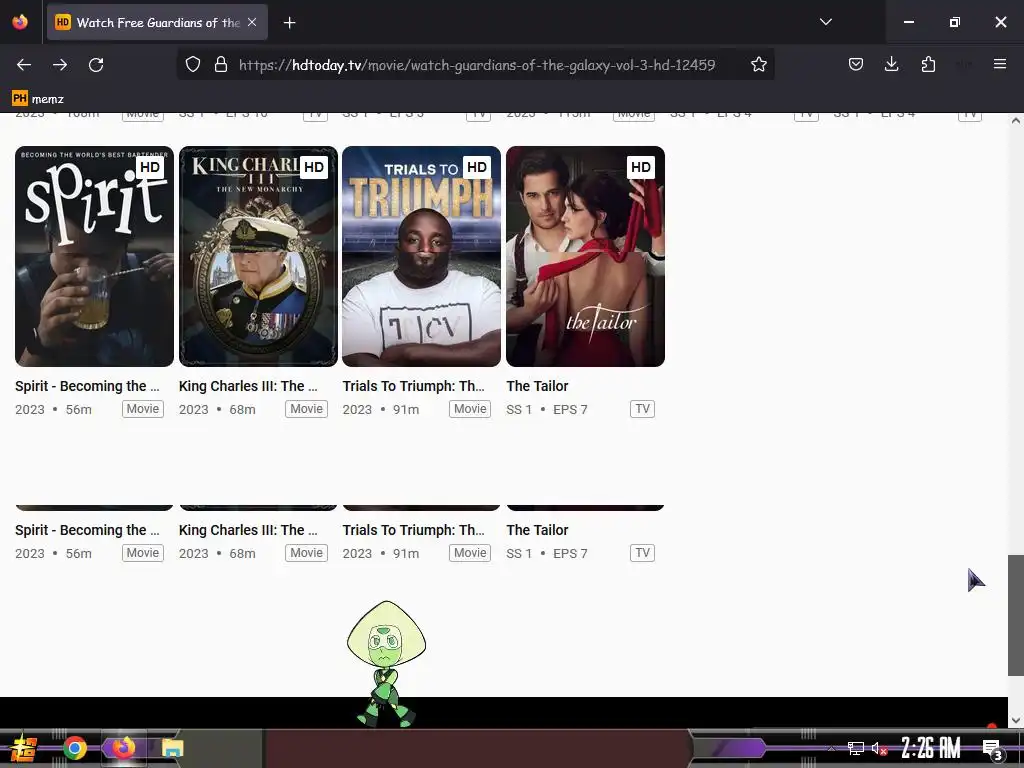Click HD badge on The Tailor poster

coord(641,167)
